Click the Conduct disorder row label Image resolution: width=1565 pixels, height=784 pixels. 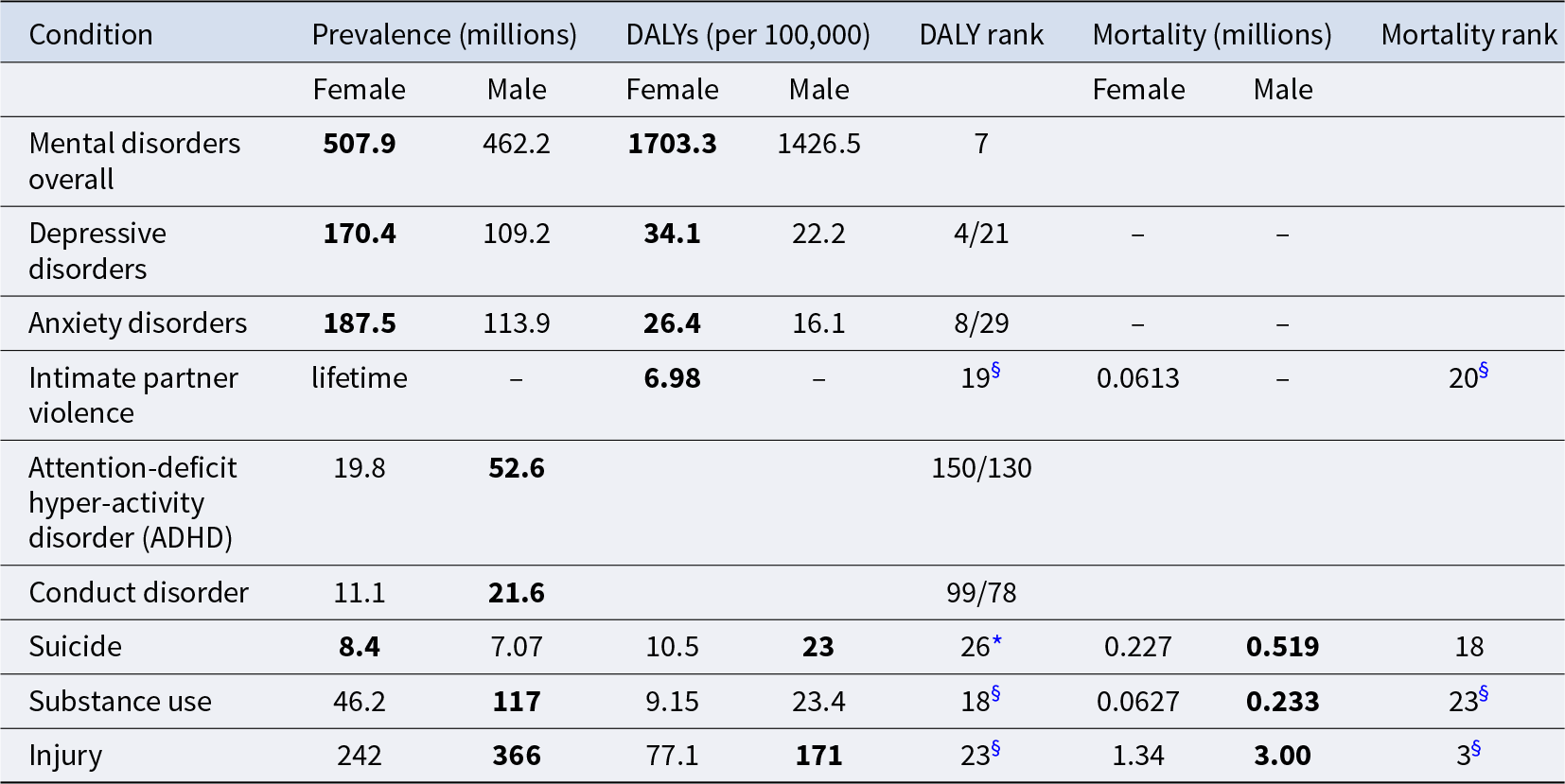[138, 593]
